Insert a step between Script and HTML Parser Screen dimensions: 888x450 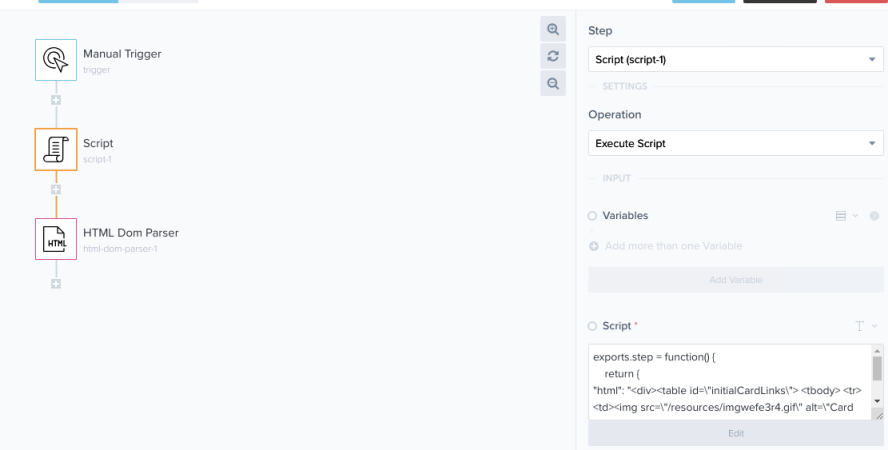pyautogui.click(x=56, y=189)
